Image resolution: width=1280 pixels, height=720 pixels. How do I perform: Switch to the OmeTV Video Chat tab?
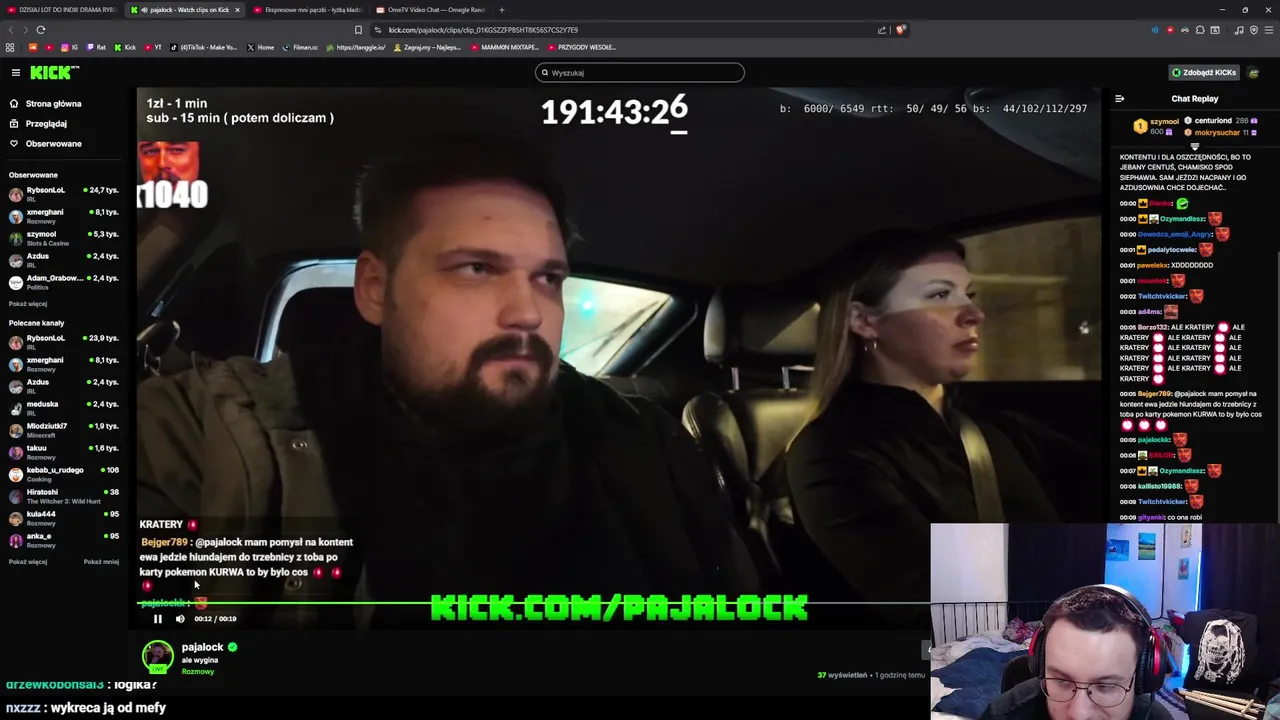coord(430,10)
